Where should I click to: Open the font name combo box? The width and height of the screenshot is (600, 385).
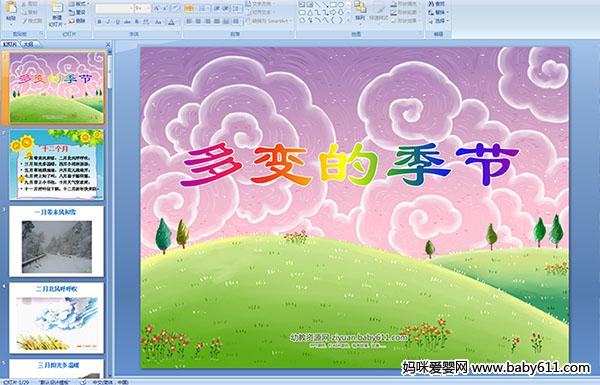pos(114,8)
